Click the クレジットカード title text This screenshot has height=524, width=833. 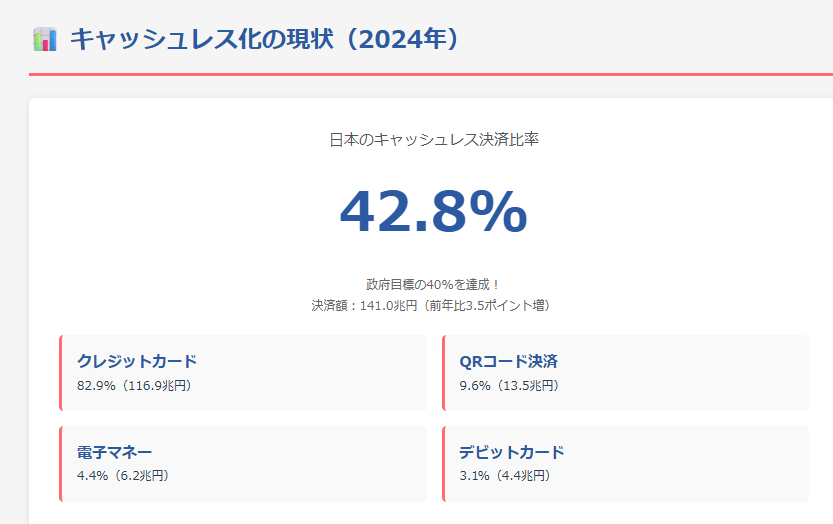tap(137, 362)
